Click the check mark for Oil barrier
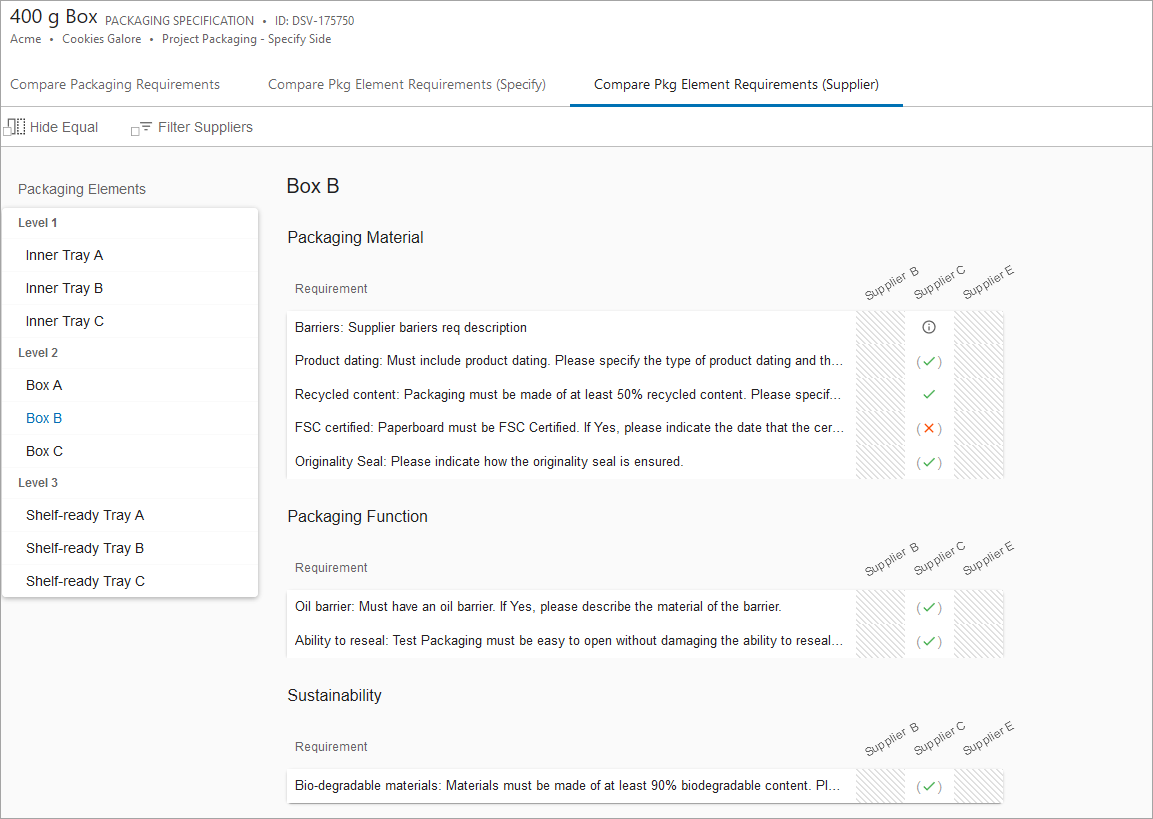This screenshot has width=1153, height=819. click(x=929, y=607)
